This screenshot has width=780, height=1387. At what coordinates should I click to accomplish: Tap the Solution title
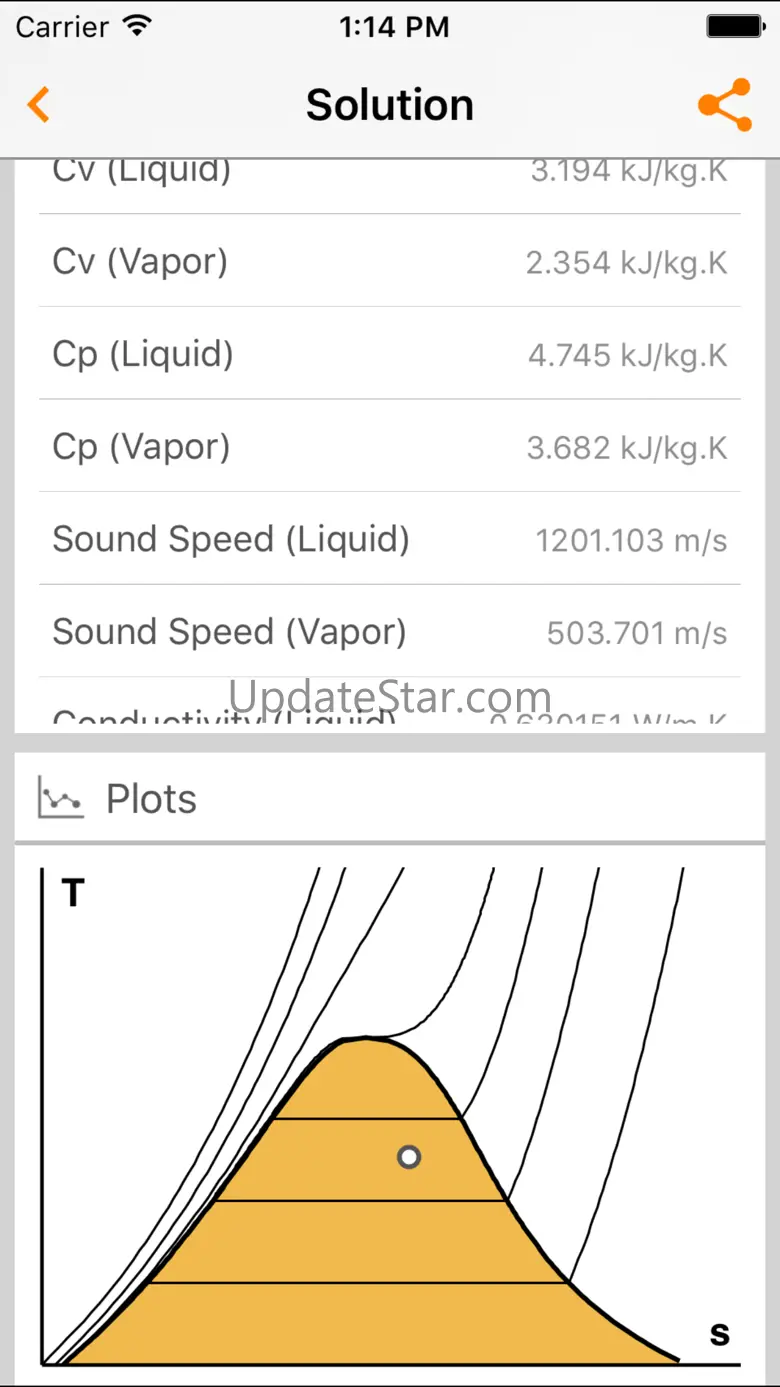pyautogui.click(x=390, y=105)
